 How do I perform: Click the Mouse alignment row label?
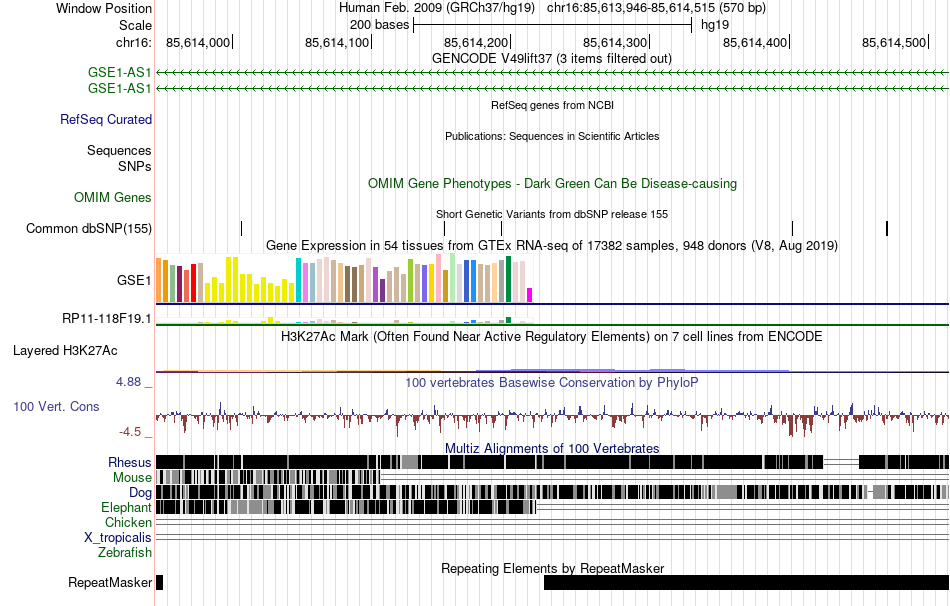click(x=132, y=478)
